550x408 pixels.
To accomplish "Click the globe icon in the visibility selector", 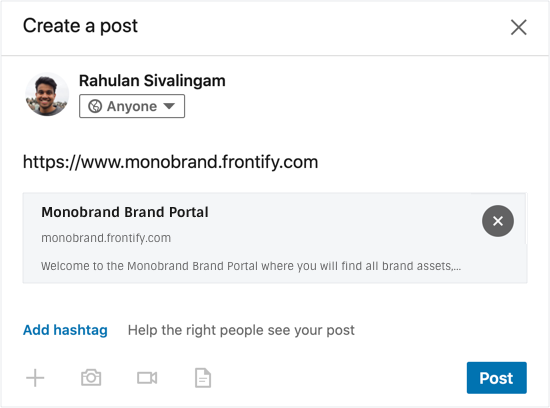I will pyautogui.click(x=95, y=106).
